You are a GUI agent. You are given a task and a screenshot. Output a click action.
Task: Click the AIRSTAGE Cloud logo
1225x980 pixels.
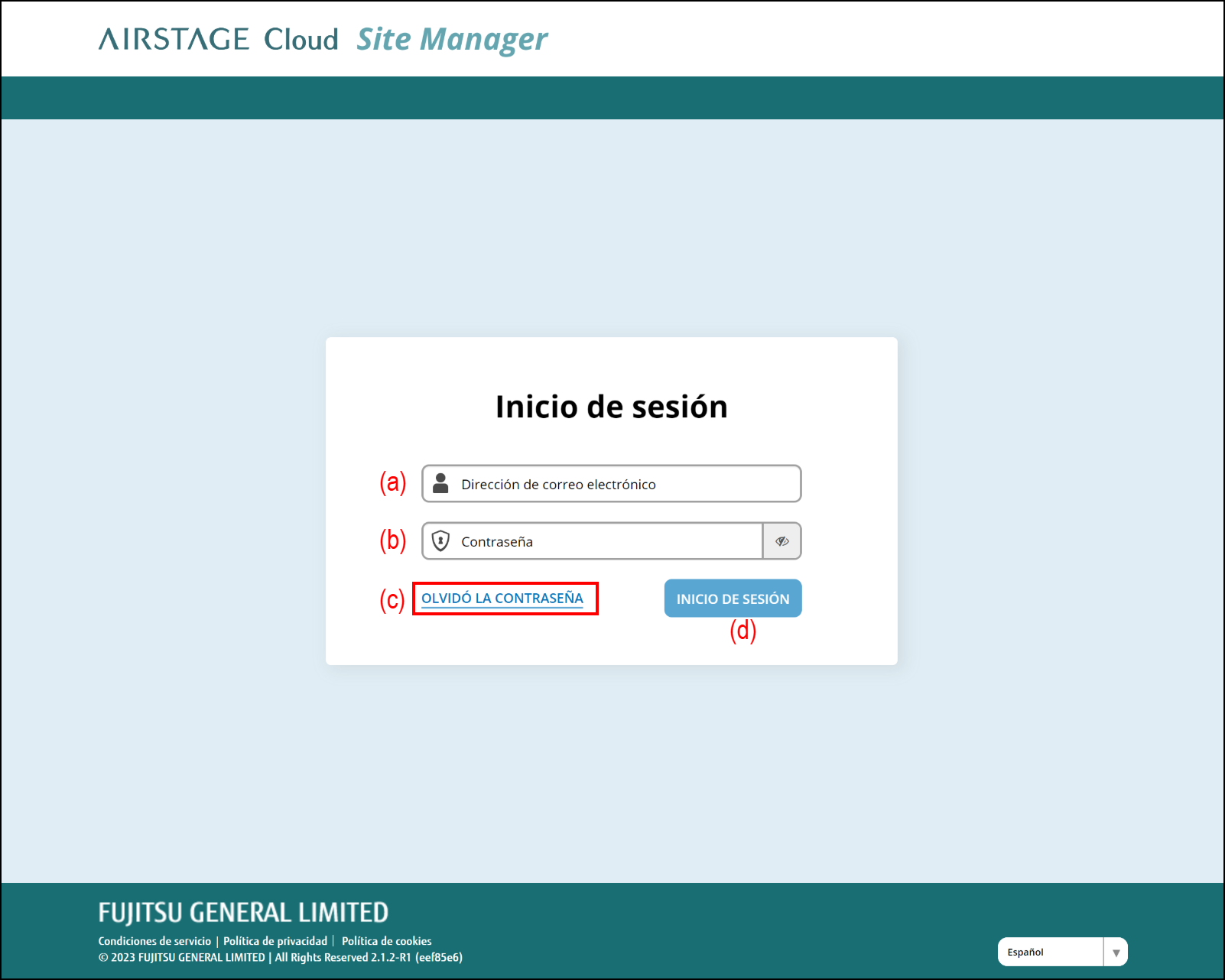point(218,40)
